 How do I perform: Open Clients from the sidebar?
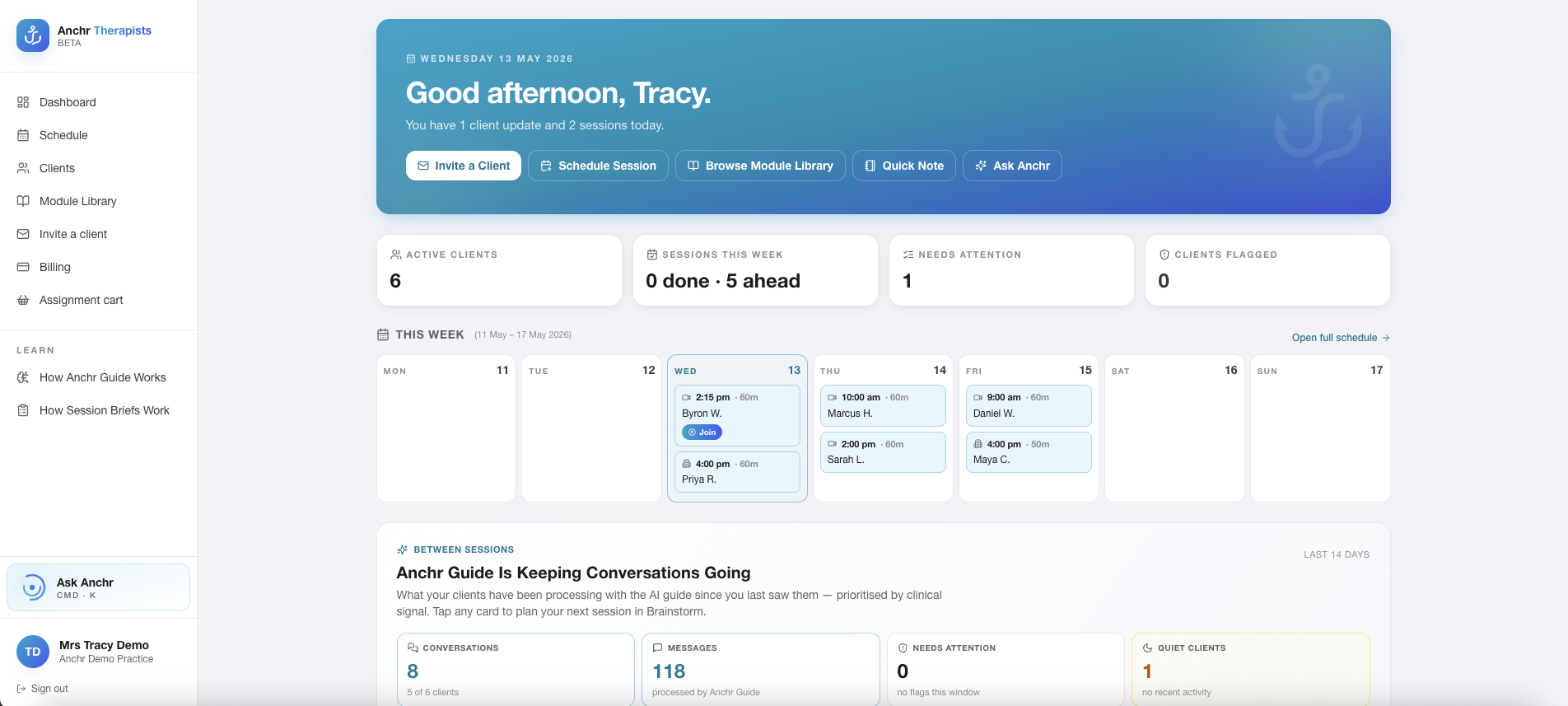98,168
